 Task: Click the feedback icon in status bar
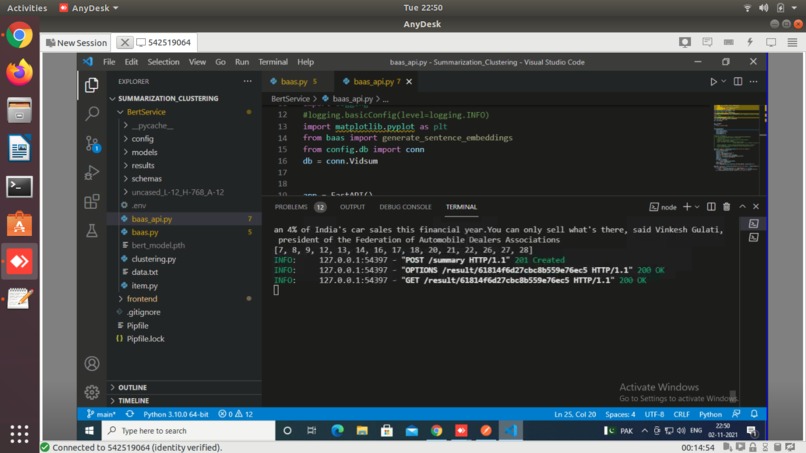coord(737,414)
